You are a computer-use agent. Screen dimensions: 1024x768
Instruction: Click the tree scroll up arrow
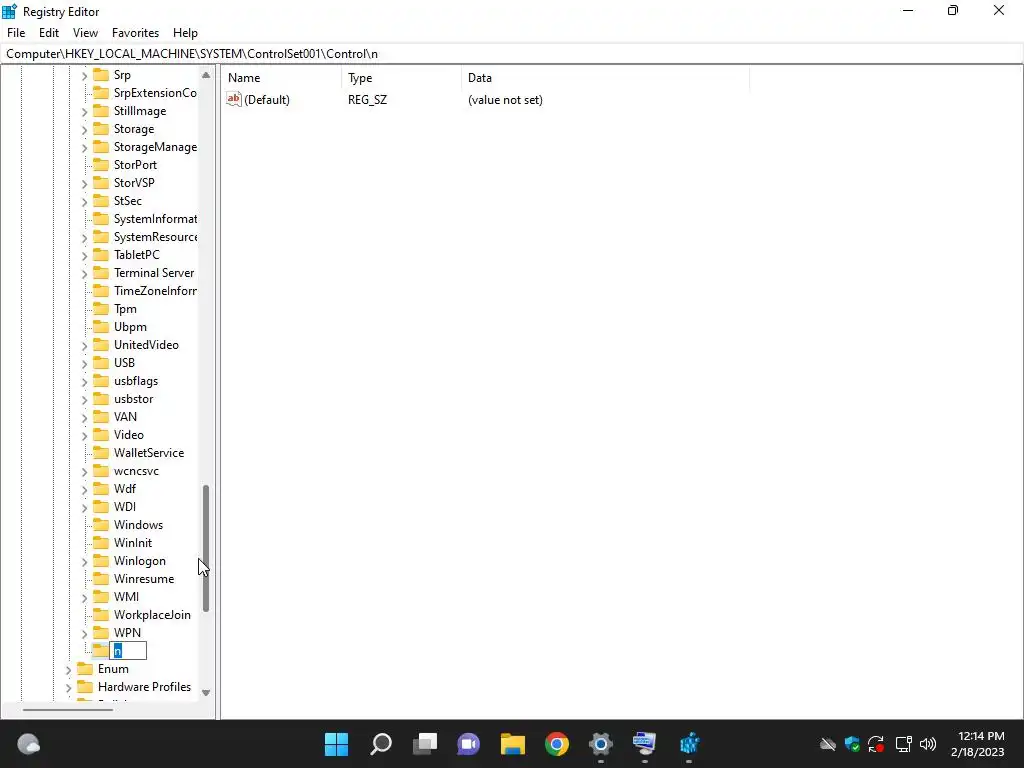[x=206, y=75]
